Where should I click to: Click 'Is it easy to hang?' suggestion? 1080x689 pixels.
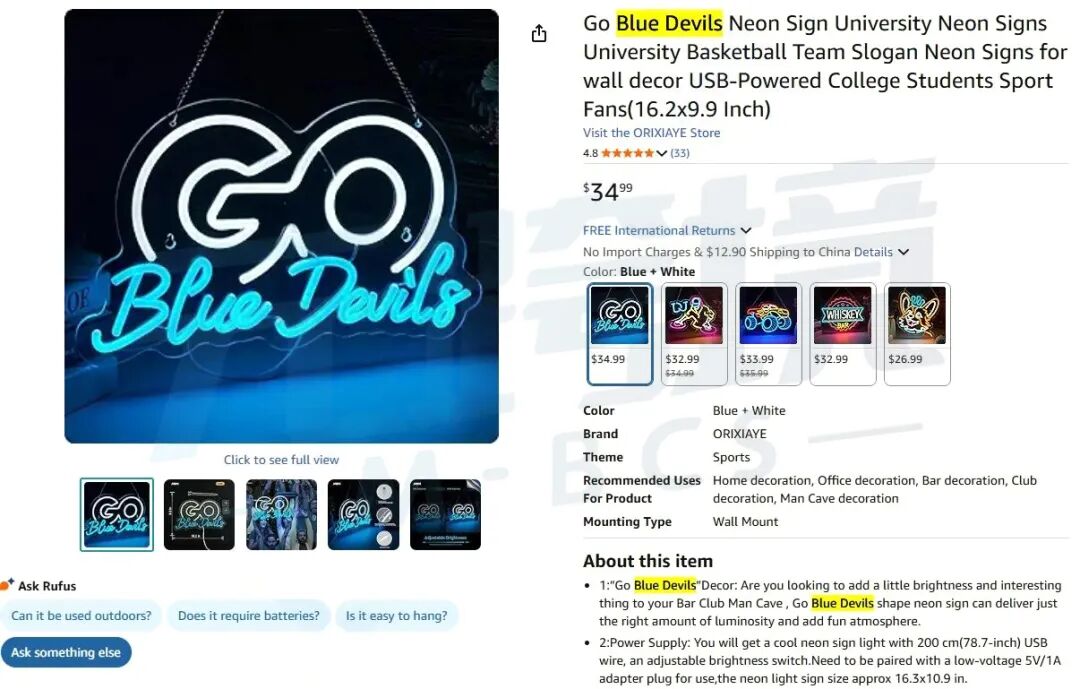pyautogui.click(x=397, y=615)
